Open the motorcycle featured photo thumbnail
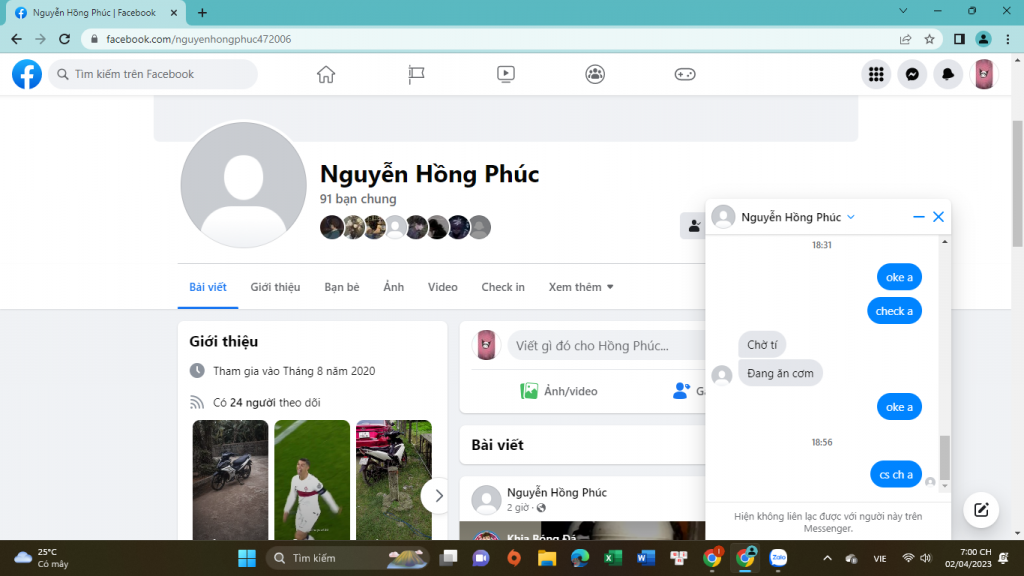The width and height of the screenshot is (1024, 576). [x=230, y=480]
